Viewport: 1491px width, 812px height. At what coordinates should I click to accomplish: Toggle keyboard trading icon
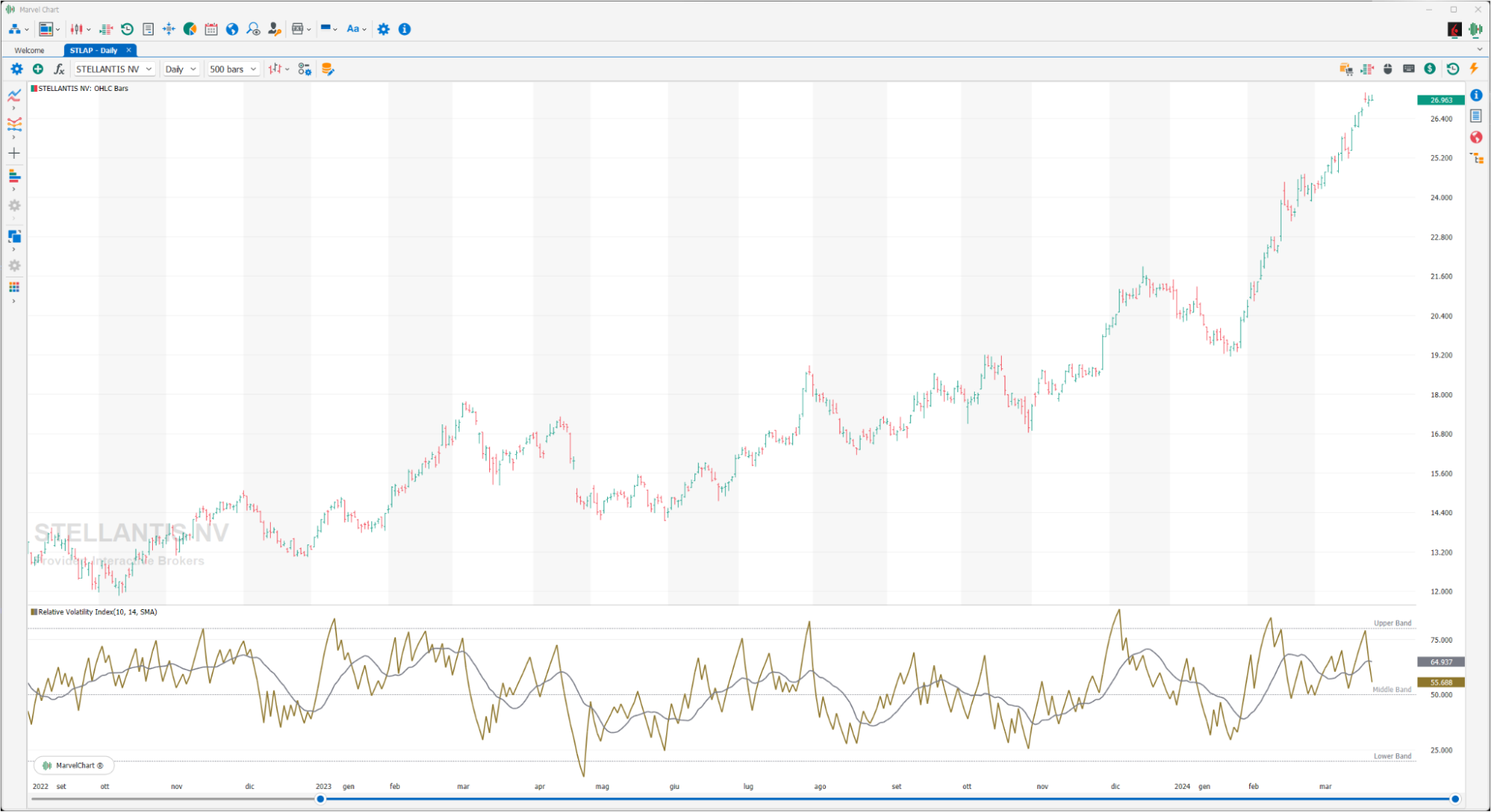pos(1408,69)
